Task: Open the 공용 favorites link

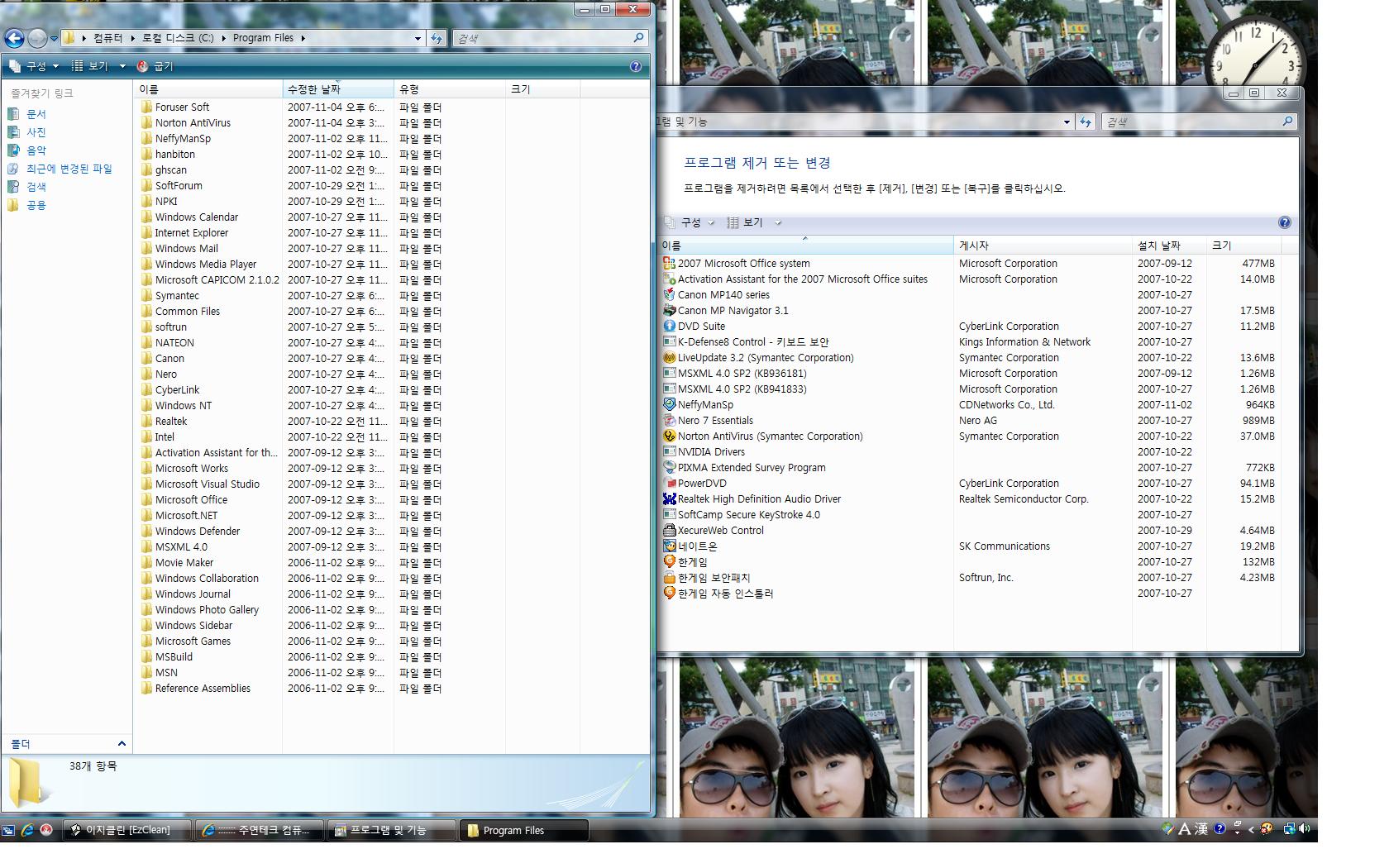Action: pos(36,205)
